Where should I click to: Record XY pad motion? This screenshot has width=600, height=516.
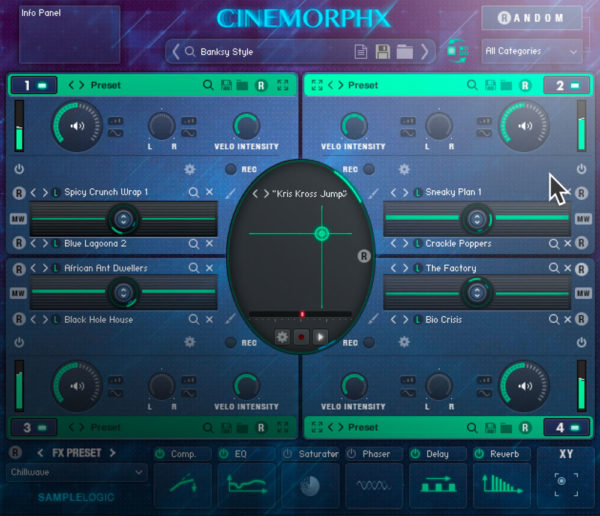301,337
